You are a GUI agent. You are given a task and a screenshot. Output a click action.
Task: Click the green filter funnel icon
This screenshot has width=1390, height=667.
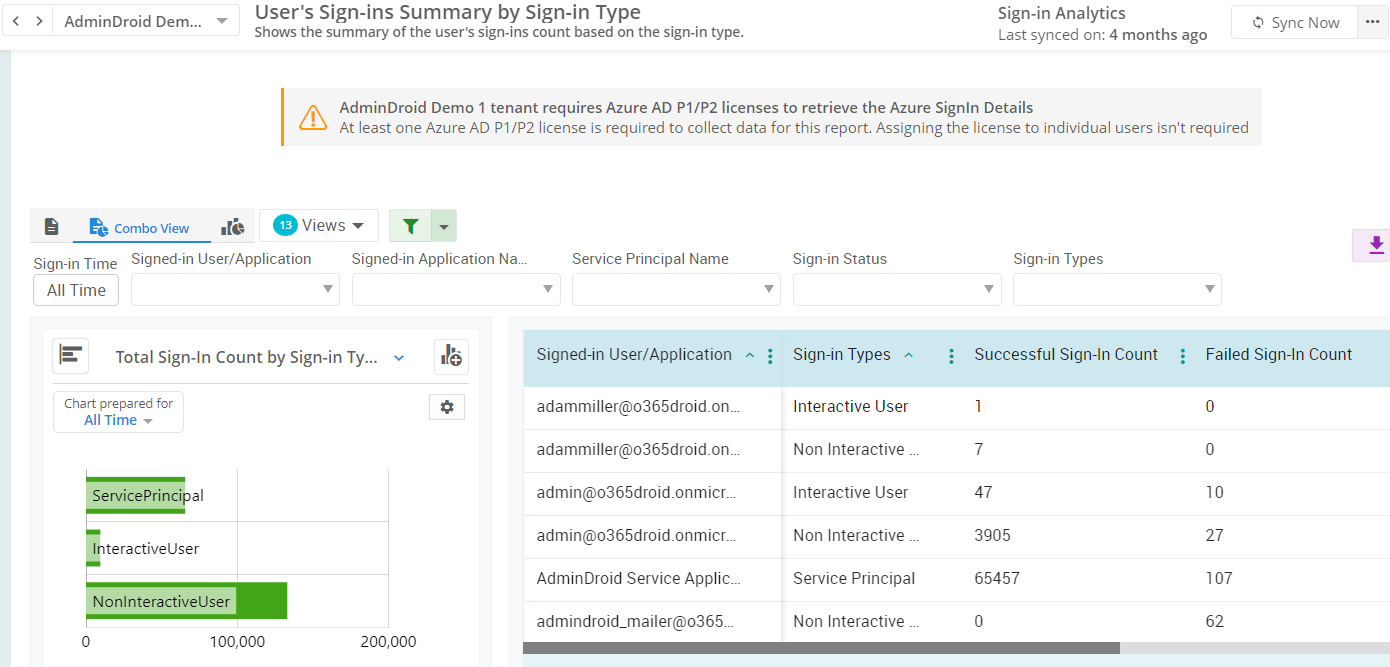pos(410,226)
